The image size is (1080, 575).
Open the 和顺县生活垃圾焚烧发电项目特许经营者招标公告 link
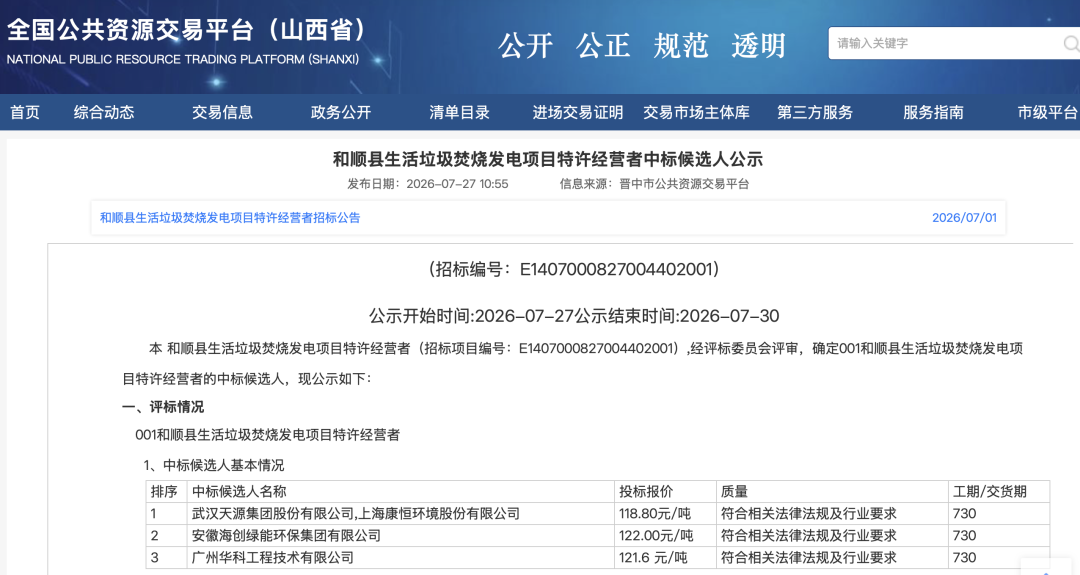pos(230,218)
